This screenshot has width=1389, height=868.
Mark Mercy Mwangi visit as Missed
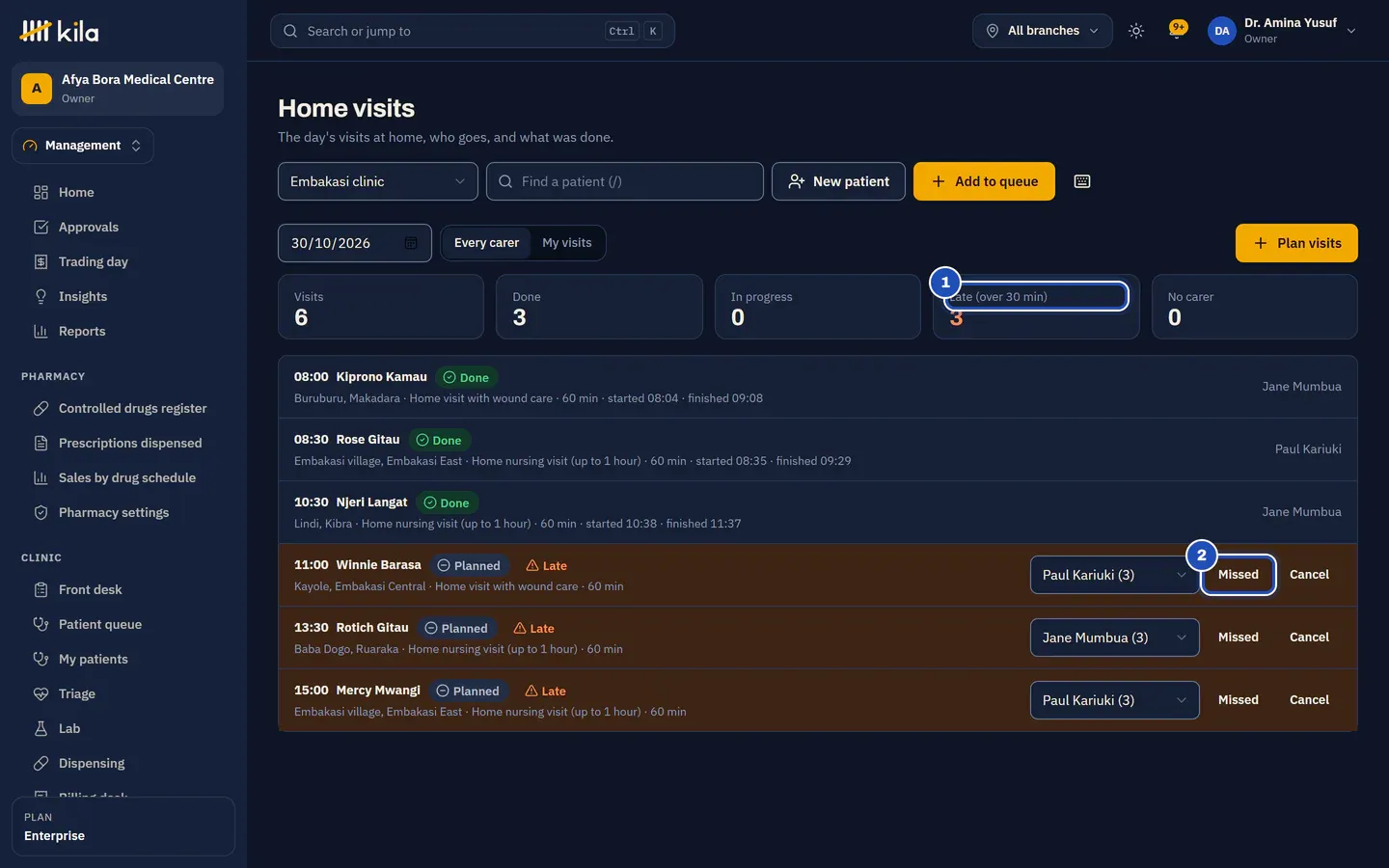[x=1239, y=700]
